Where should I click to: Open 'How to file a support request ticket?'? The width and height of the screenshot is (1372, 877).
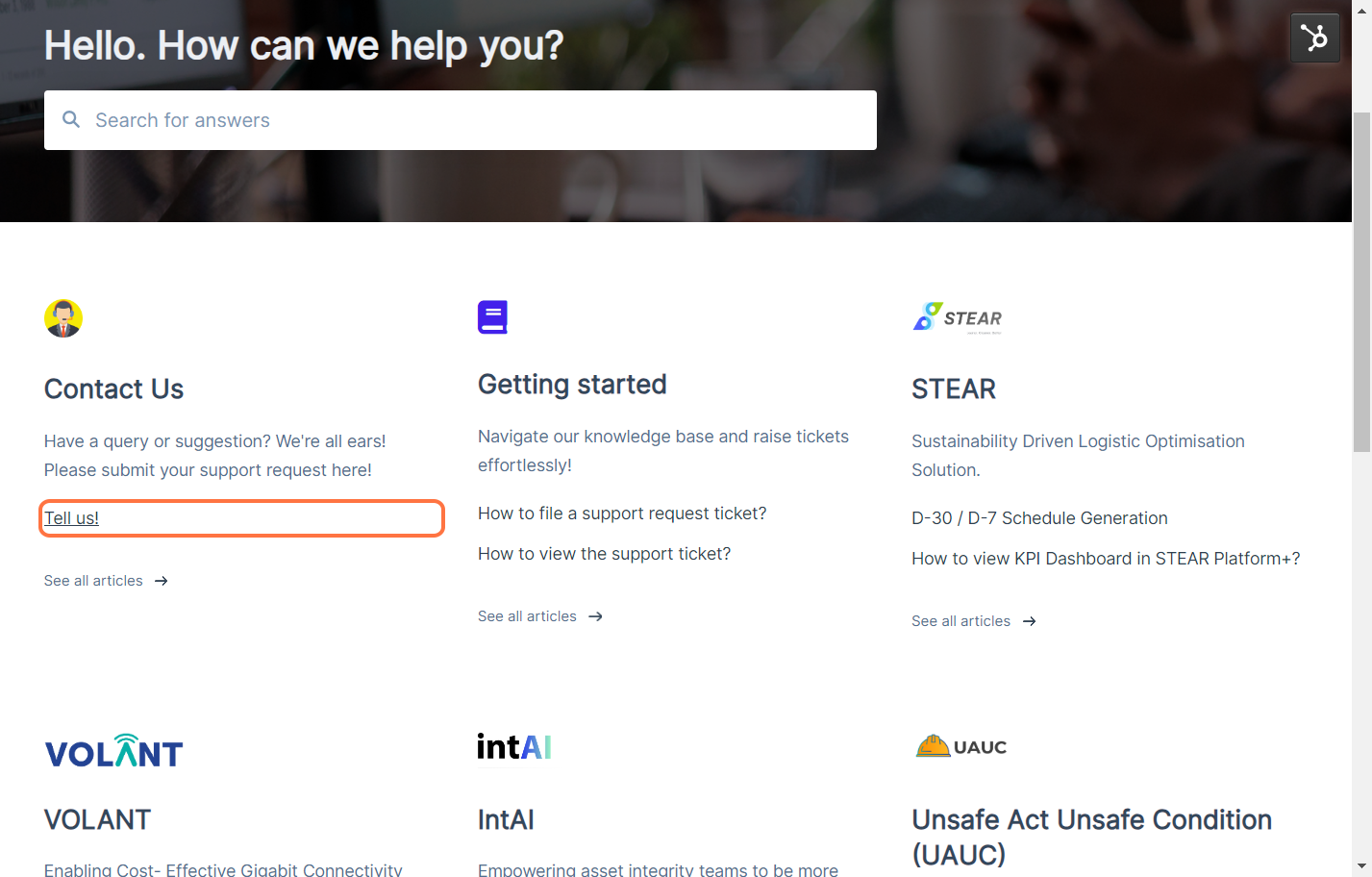(x=622, y=514)
